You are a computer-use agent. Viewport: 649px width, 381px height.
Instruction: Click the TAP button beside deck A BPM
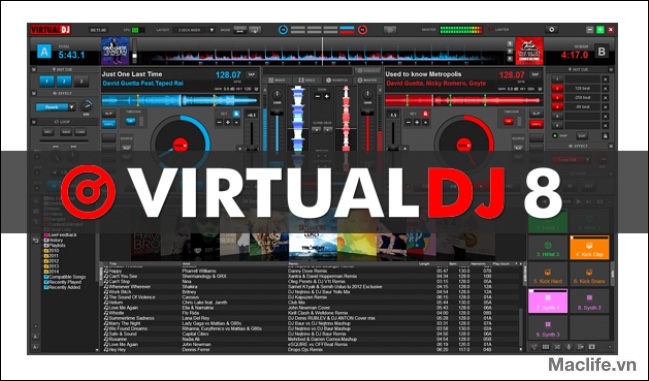point(251,74)
